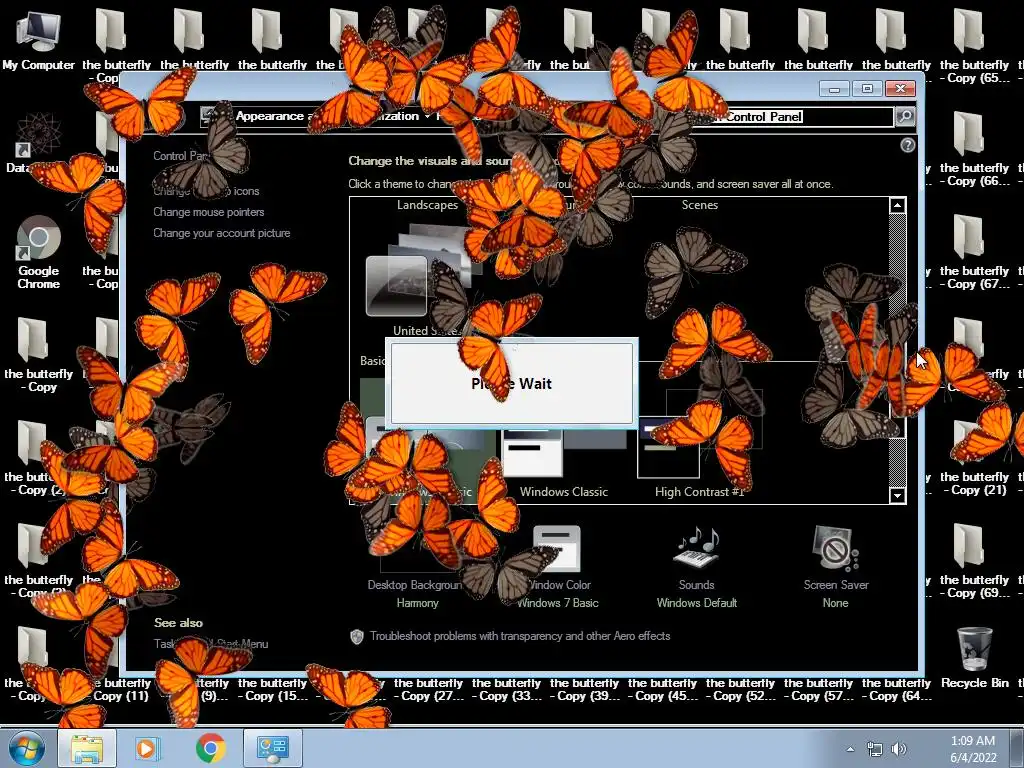The image size is (1024, 768).
Task: Click Change mouse pointers link
Action: pyautogui.click(x=209, y=212)
